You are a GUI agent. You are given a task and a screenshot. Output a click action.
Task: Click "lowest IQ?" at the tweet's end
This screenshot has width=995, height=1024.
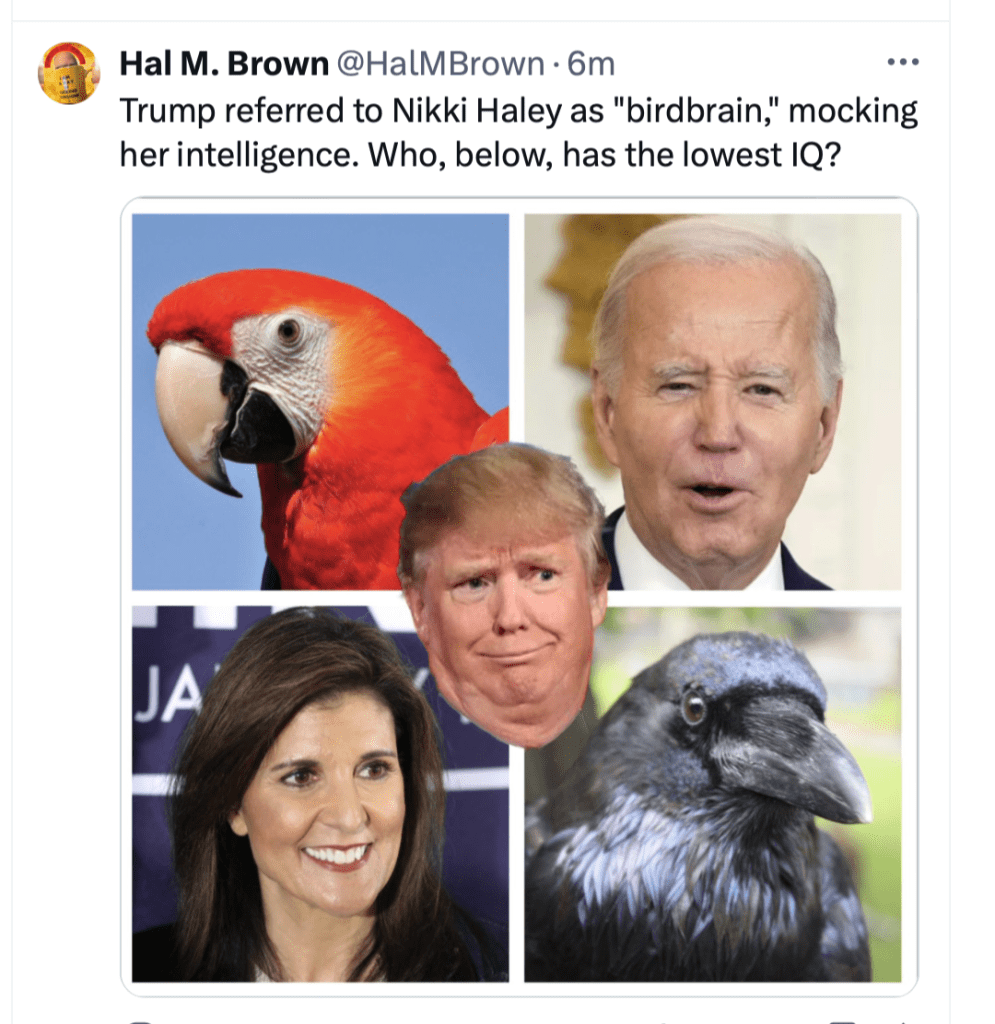coord(761,155)
